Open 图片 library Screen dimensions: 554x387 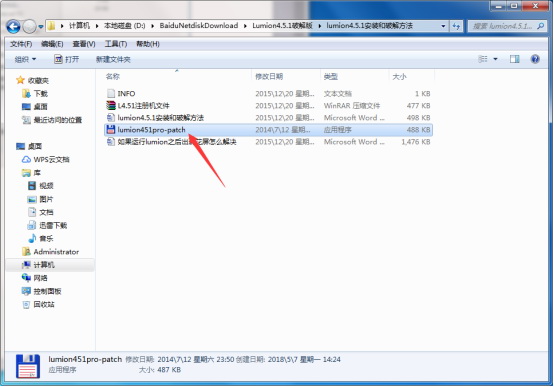(46, 199)
